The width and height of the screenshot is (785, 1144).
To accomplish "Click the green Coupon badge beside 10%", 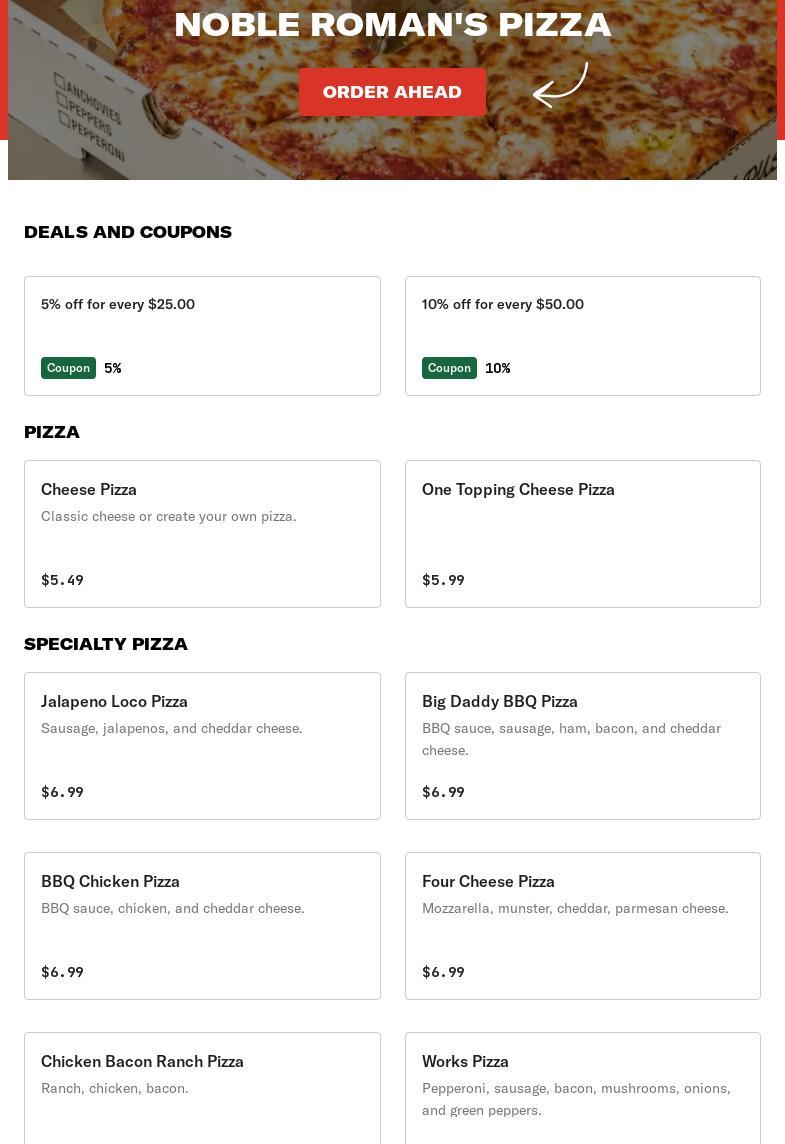I will click(x=449, y=368).
